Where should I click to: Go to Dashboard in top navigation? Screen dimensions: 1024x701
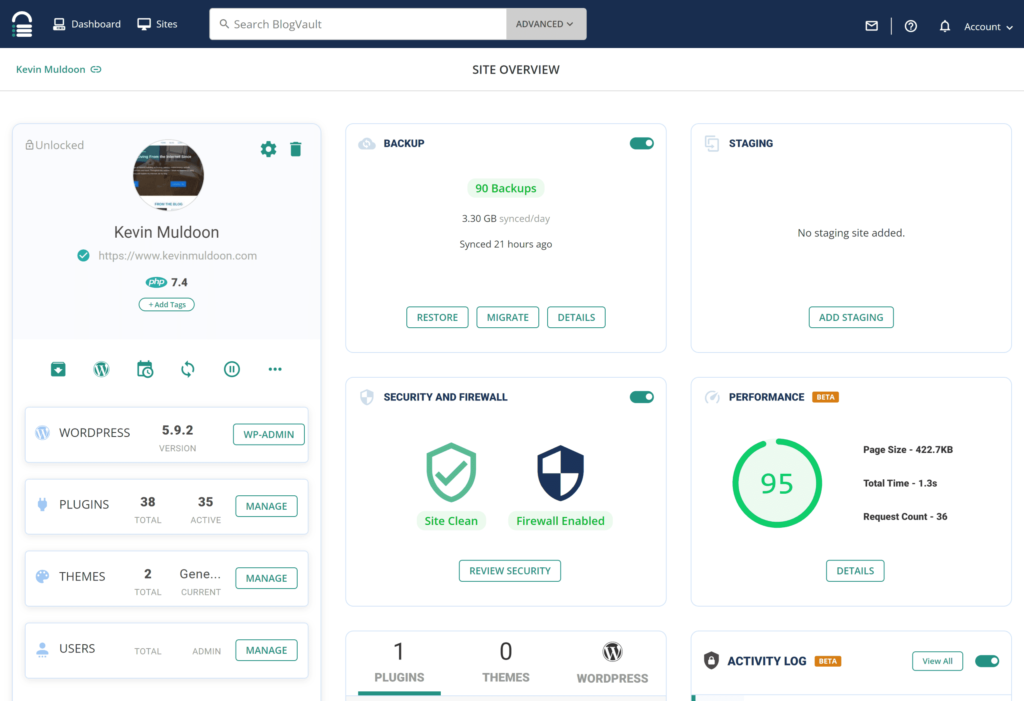[87, 24]
